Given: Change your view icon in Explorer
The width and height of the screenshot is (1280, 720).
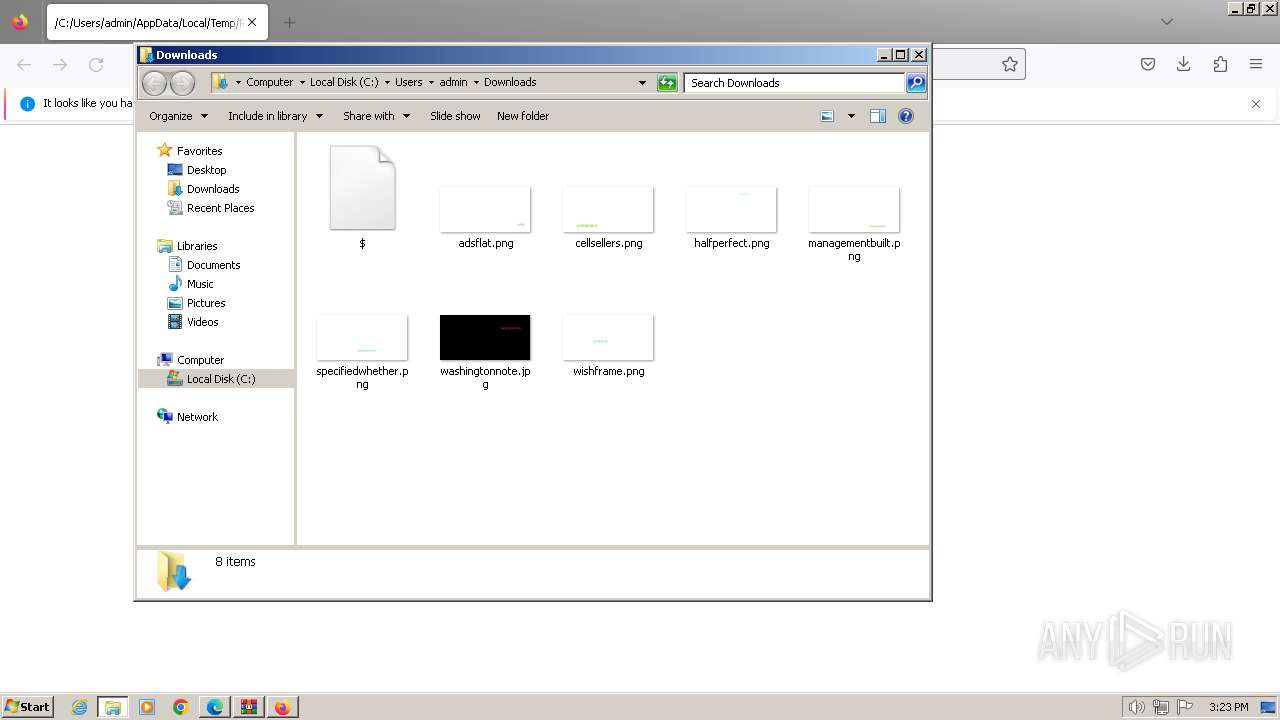Looking at the screenshot, I should pyautogui.click(x=827, y=116).
